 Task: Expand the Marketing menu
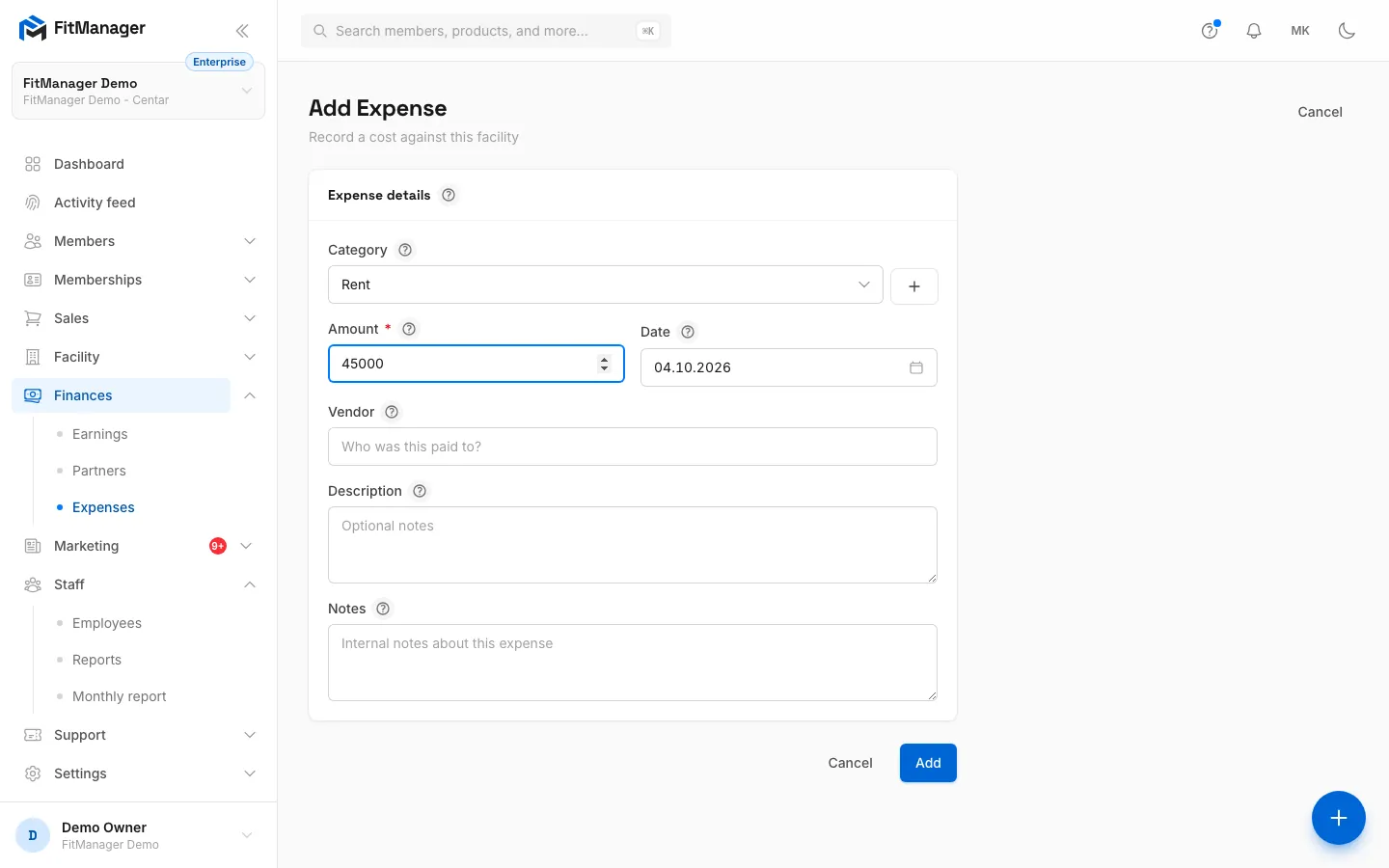pos(246,546)
